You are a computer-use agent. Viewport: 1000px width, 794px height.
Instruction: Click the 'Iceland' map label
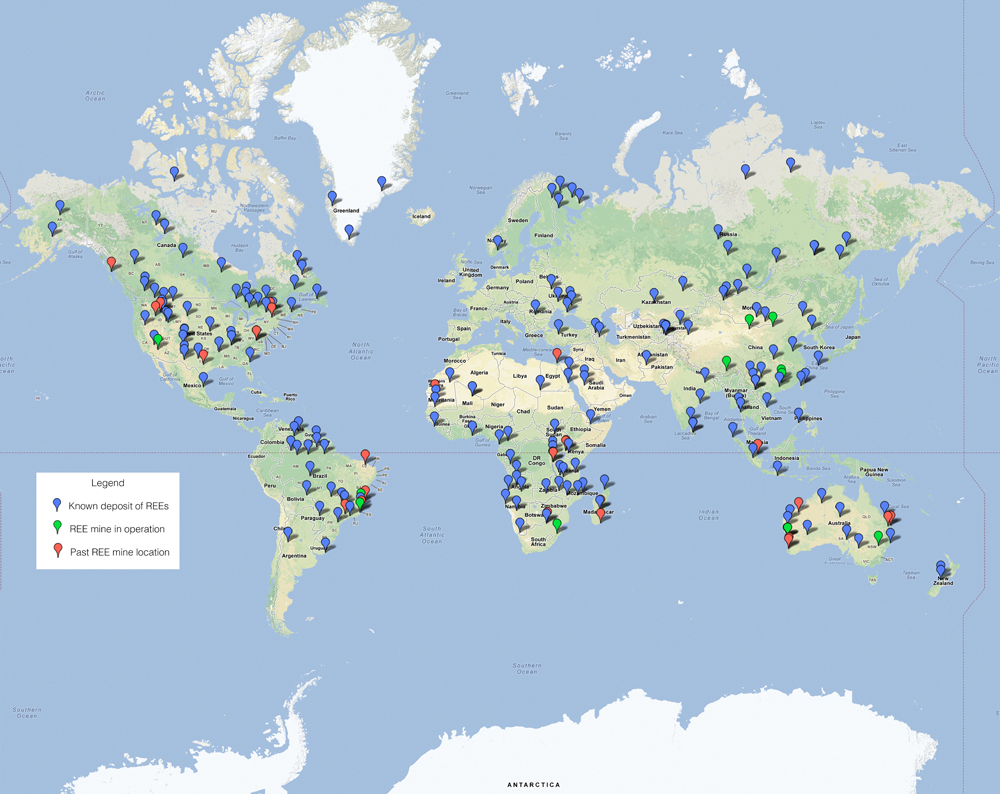pyautogui.click(x=421, y=216)
